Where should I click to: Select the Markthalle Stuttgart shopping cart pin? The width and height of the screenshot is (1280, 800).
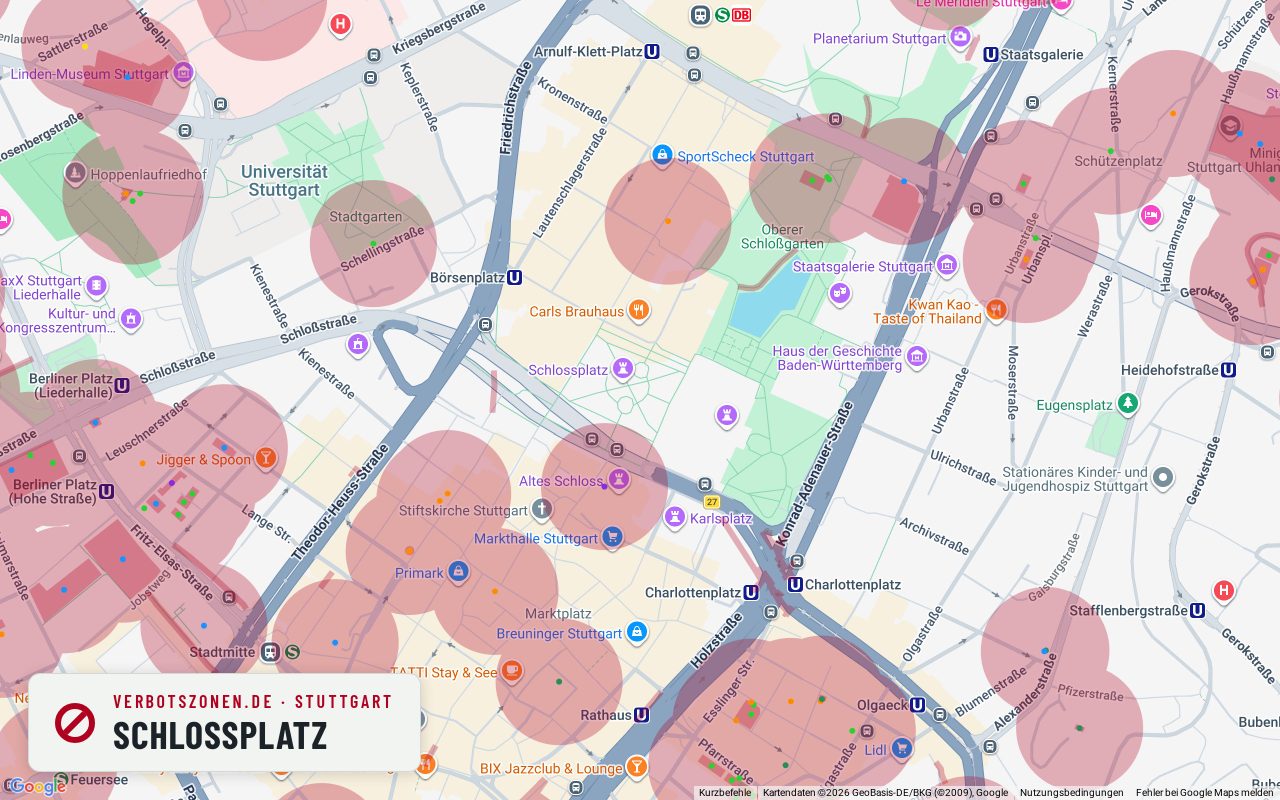pos(612,538)
